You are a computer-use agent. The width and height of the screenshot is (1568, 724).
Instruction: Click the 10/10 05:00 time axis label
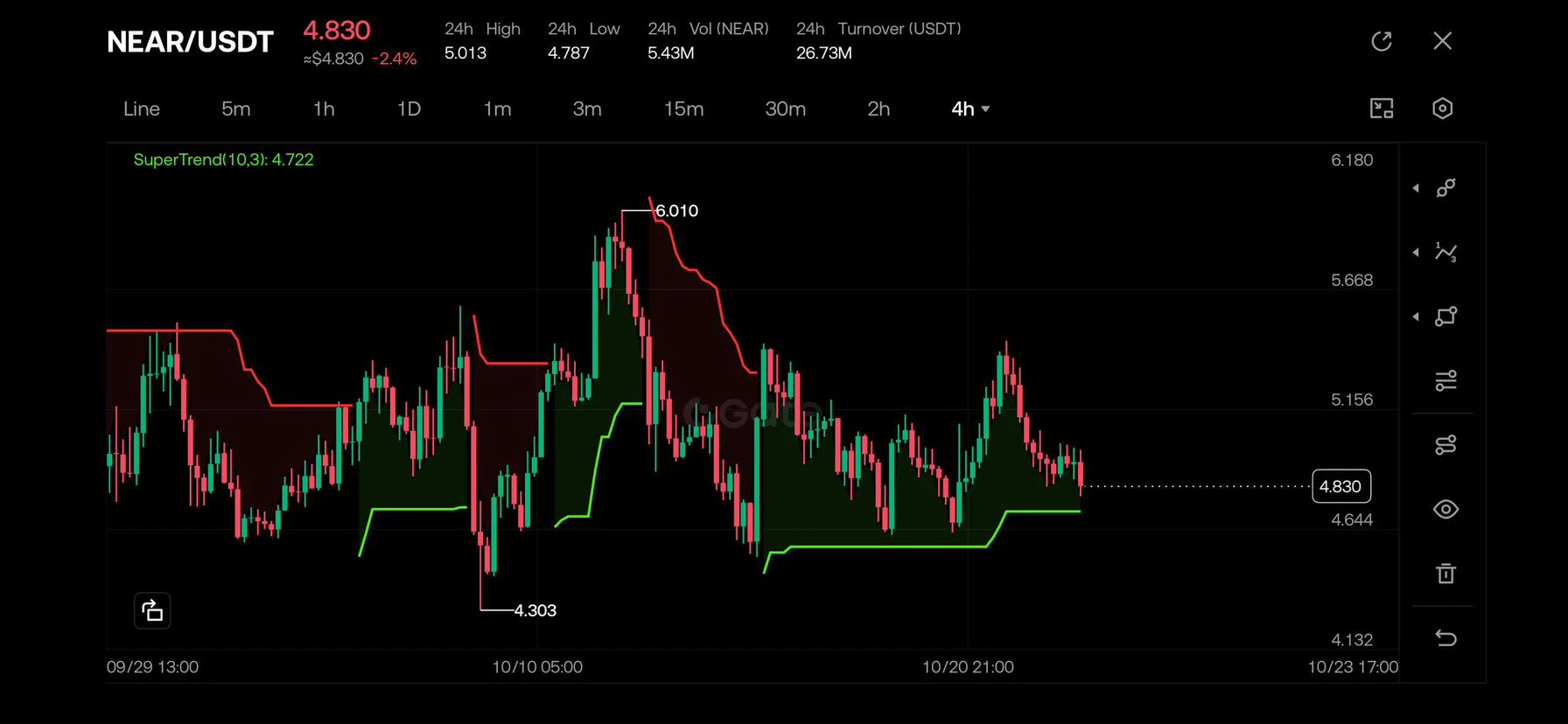click(537, 667)
